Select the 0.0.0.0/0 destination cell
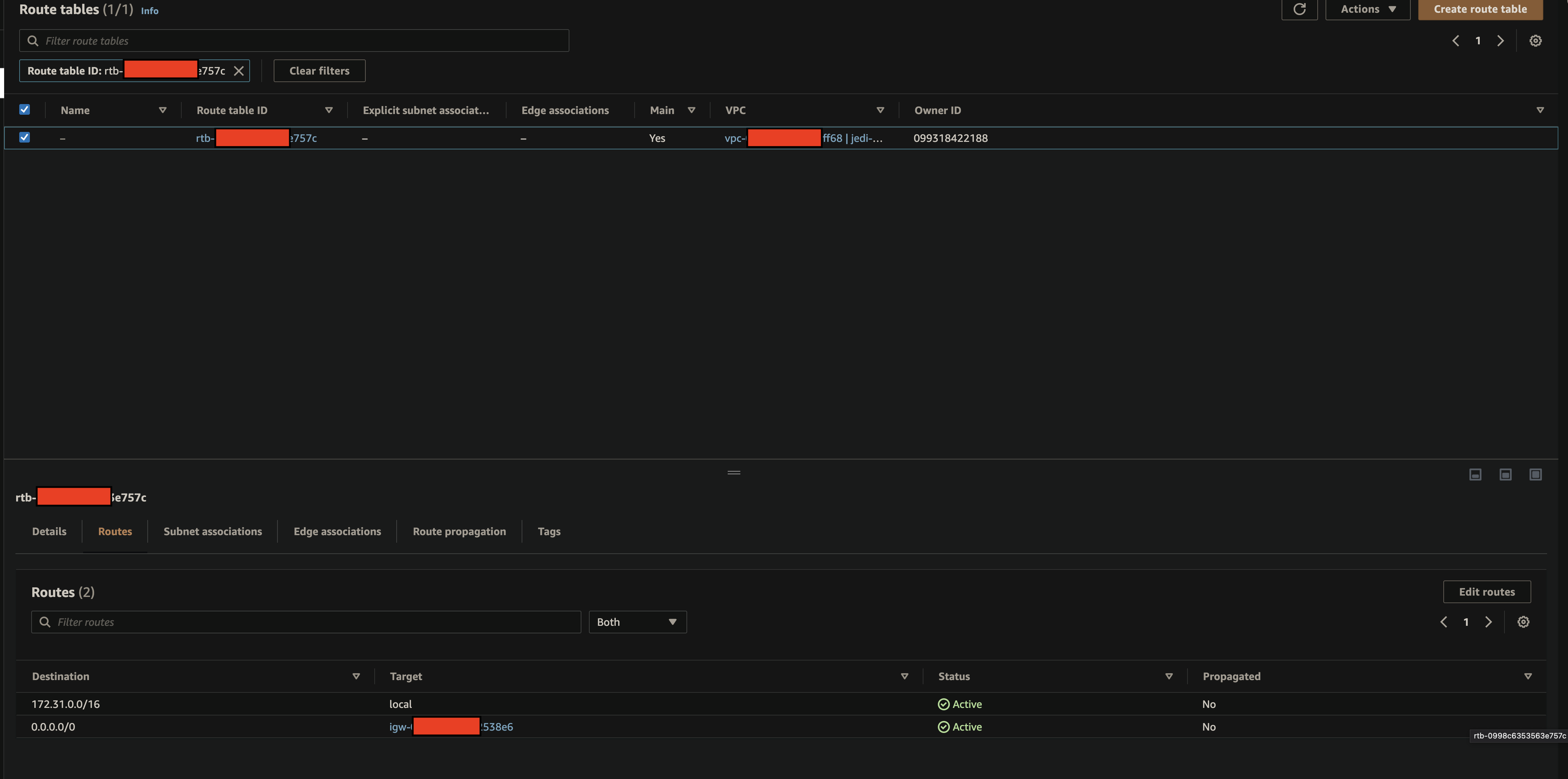 click(53, 727)
